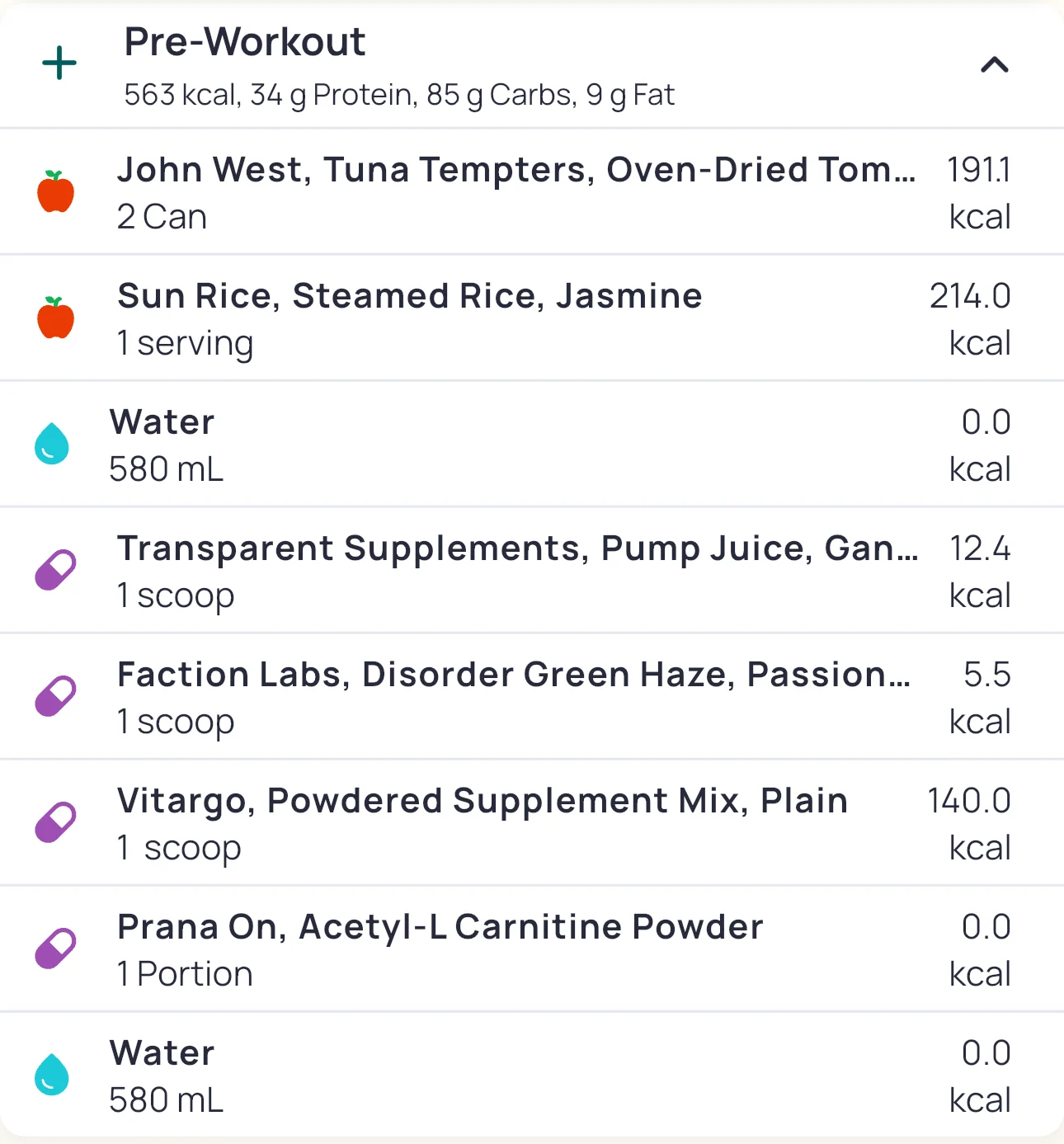Image resolution: width=1064 pixels, height=1144 pixels.
Task: Tap the pill icon beside Pump Juice
Action: point(55,571)
